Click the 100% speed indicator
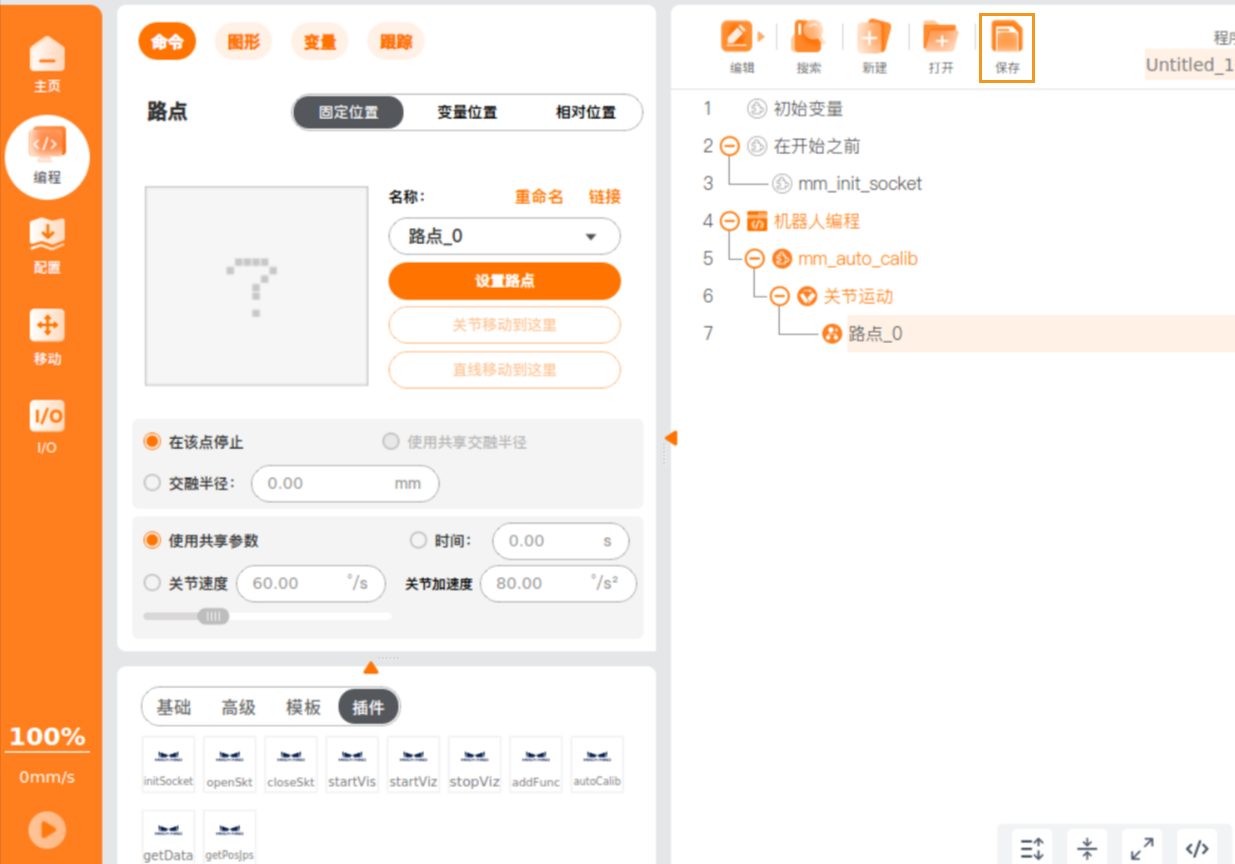The height and width of the screenshot is (864, 1235). [47, 737]
